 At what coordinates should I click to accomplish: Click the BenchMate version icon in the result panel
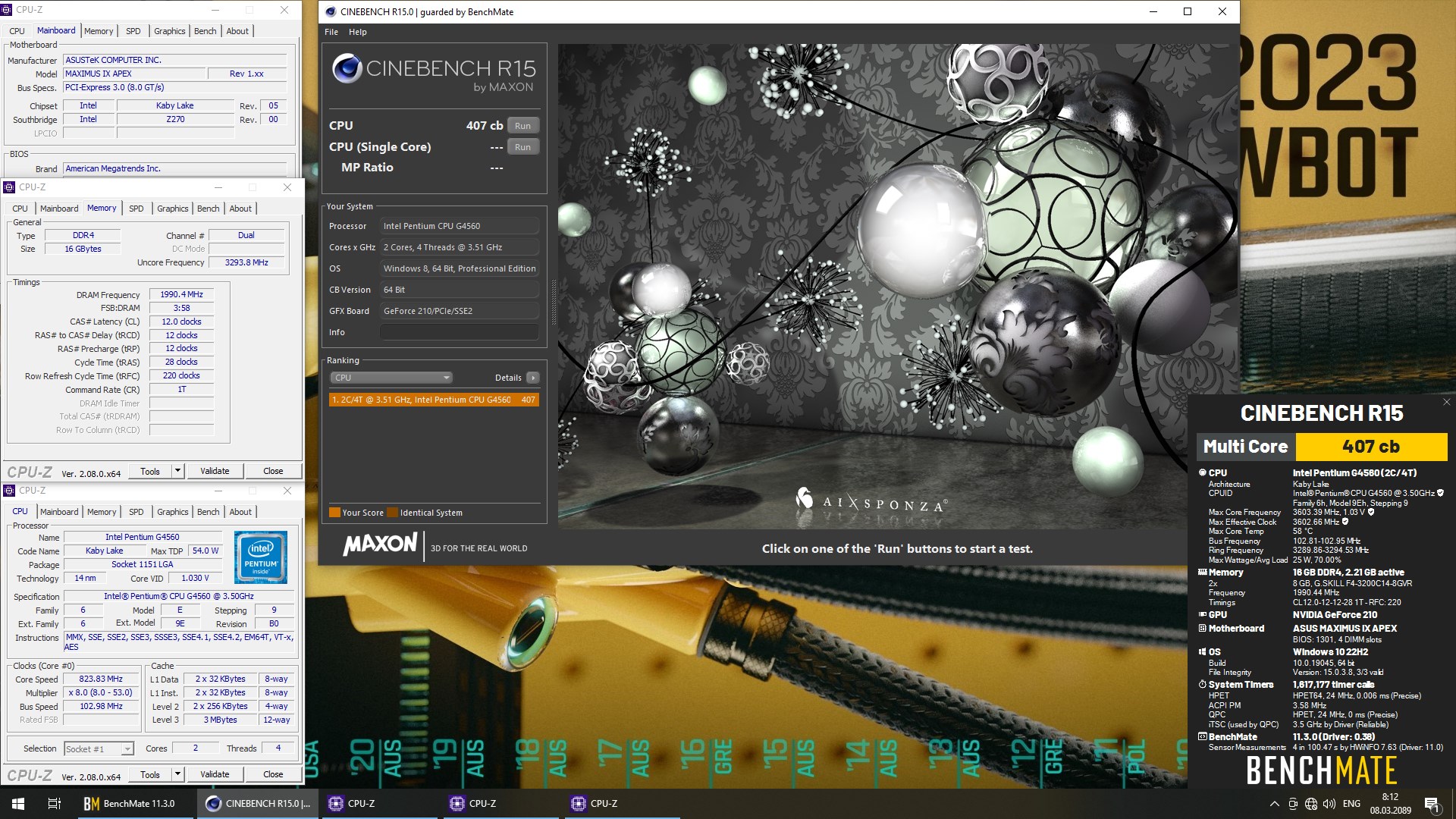tap(1202, 737)
